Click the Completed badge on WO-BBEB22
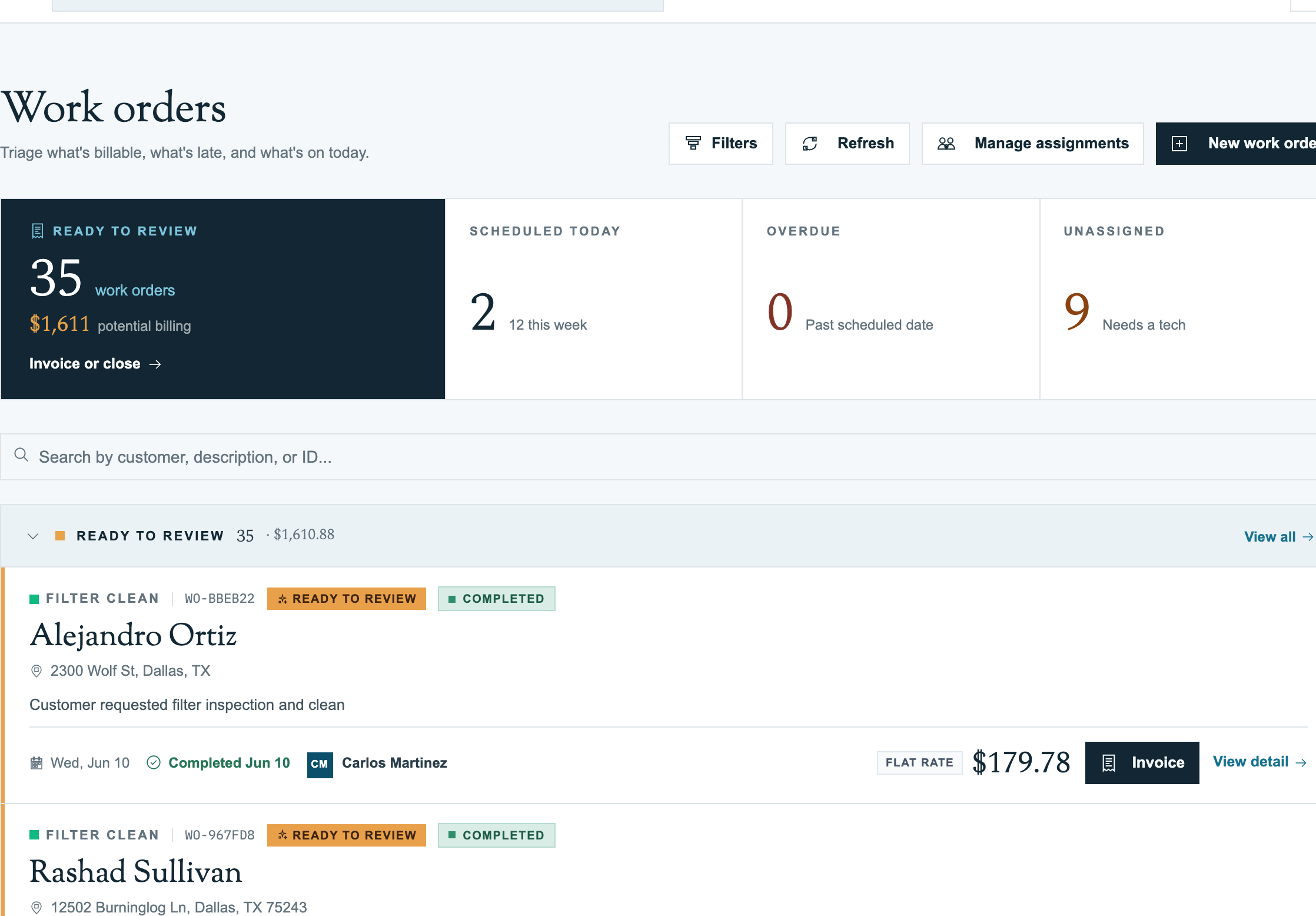Viewport: 1316px width, 916px height. coord(497,599)
